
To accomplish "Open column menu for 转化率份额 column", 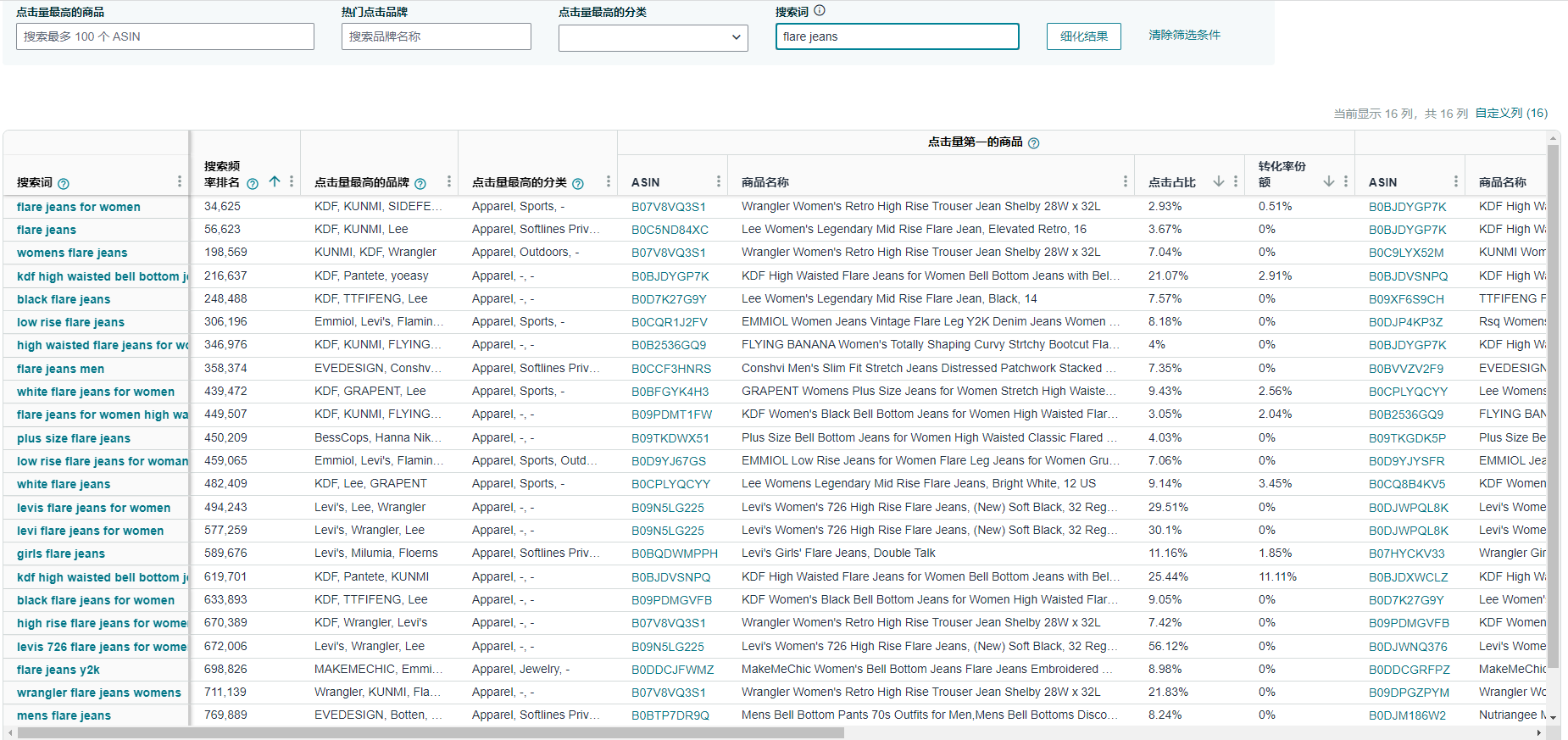I will (1346, 181).
